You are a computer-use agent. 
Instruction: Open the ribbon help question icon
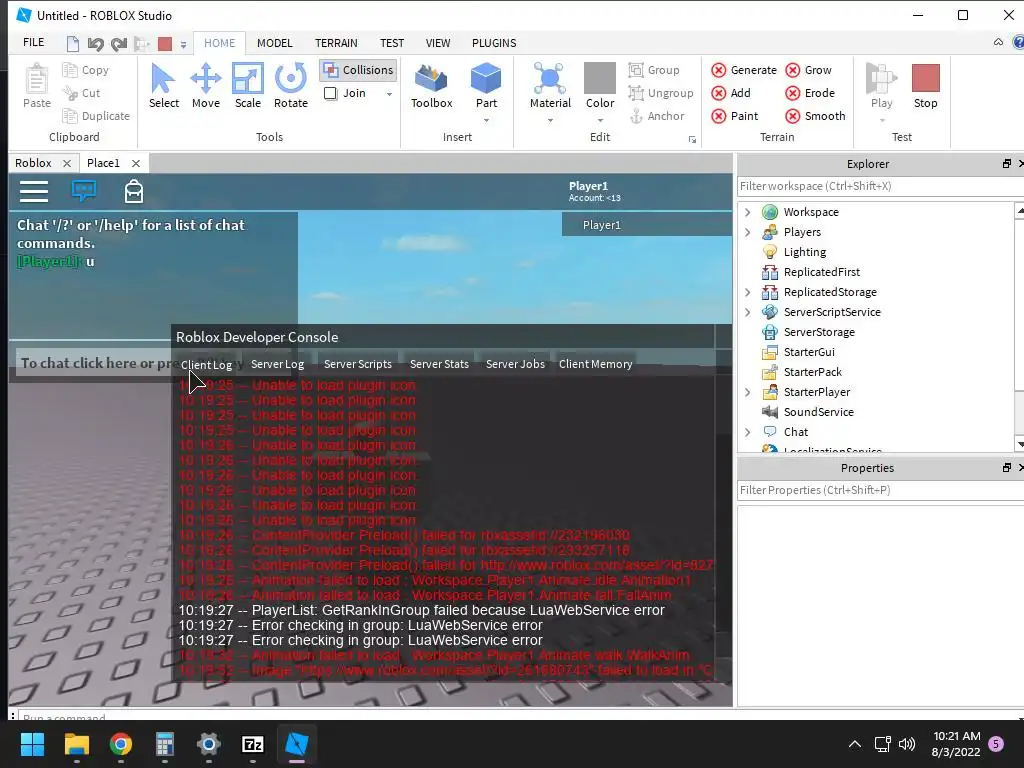click(x=1017, y=42)
